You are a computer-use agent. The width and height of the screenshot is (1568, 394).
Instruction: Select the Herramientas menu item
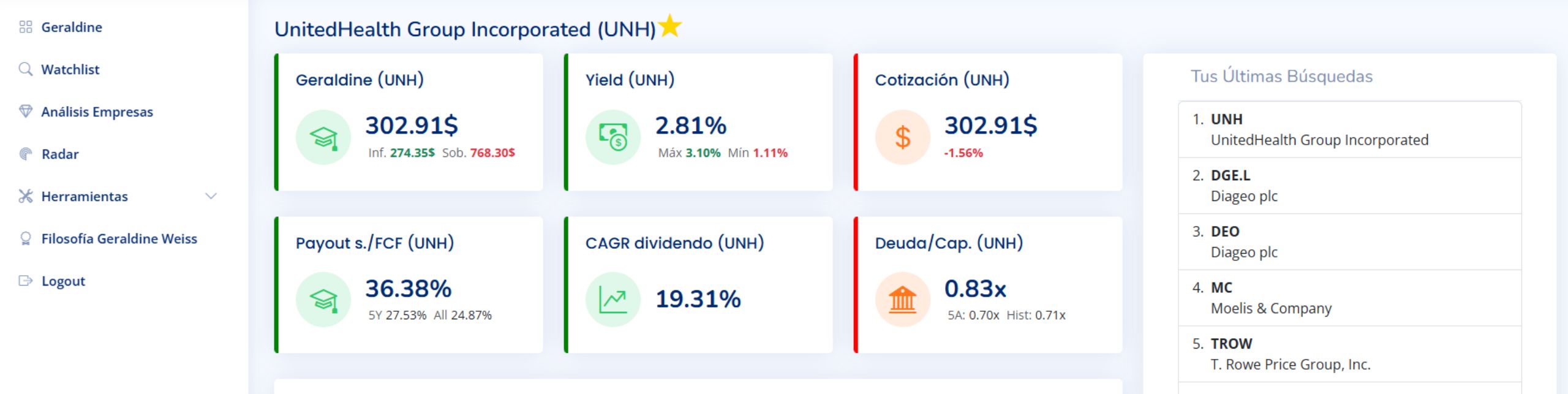click(x=85, y=196)
